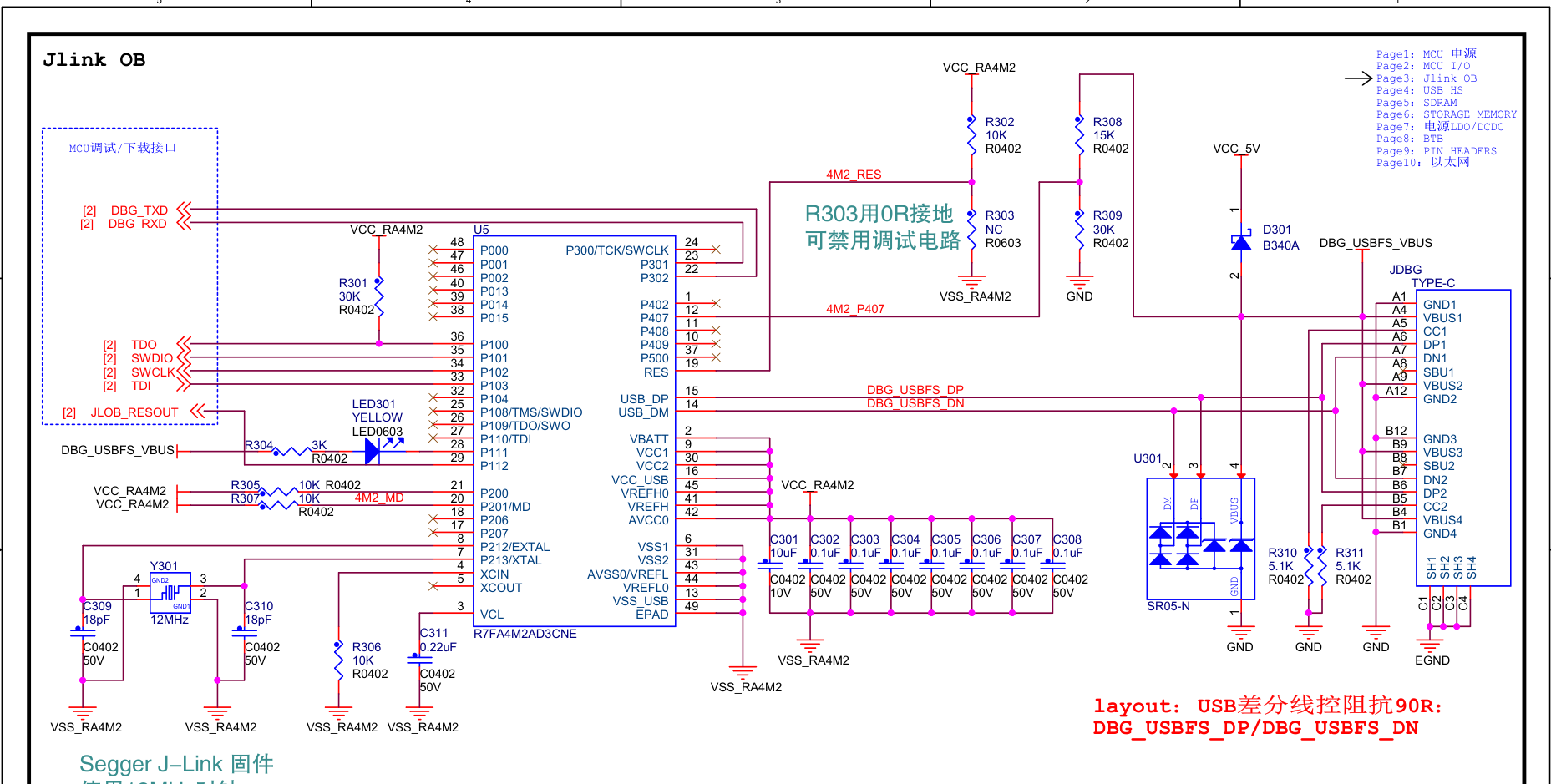Select capacitor C301 10uF symbol

pyautogui.click(x=769, y=564)
